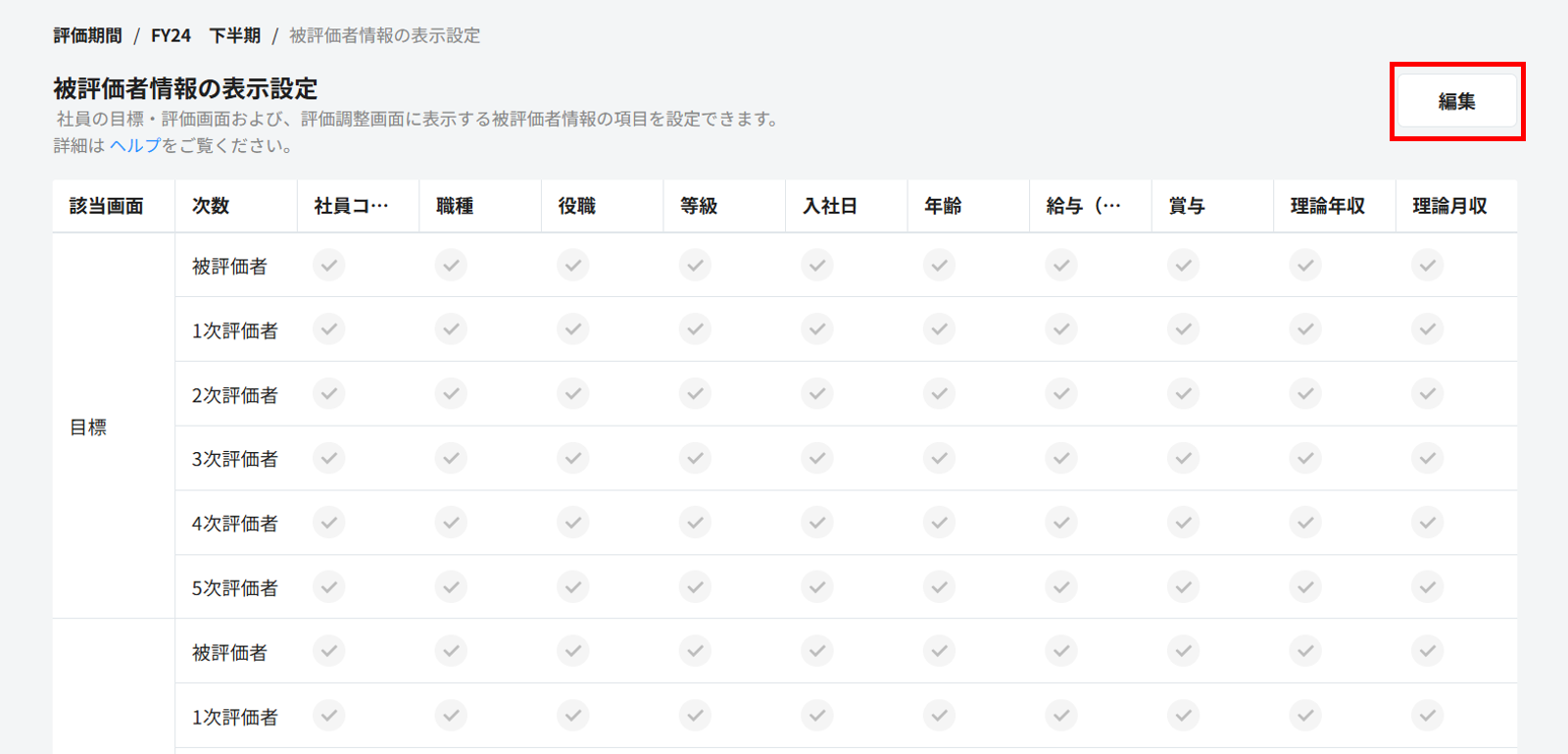Open FY24 下半期 breadcrumb link
The width and height of the screenshot is (1568, 754).
click(205, 36)
